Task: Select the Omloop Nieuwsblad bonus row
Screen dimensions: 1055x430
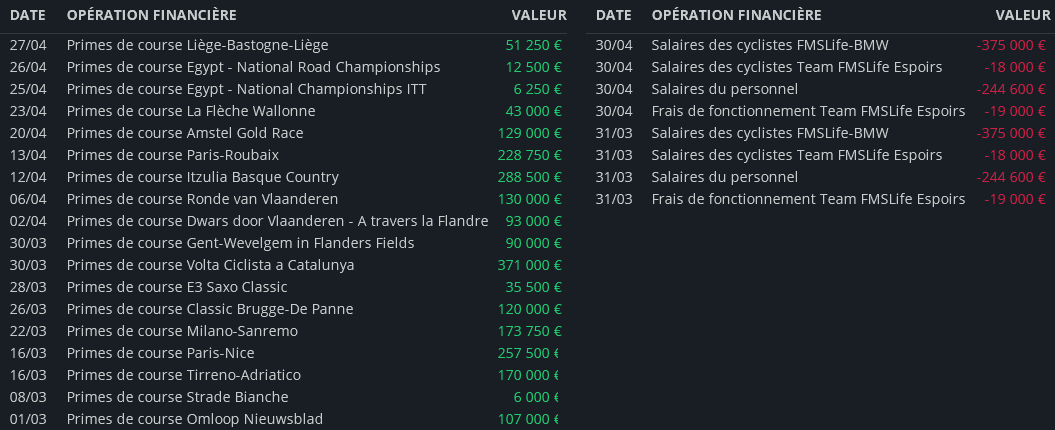Action: pos(194,419)
